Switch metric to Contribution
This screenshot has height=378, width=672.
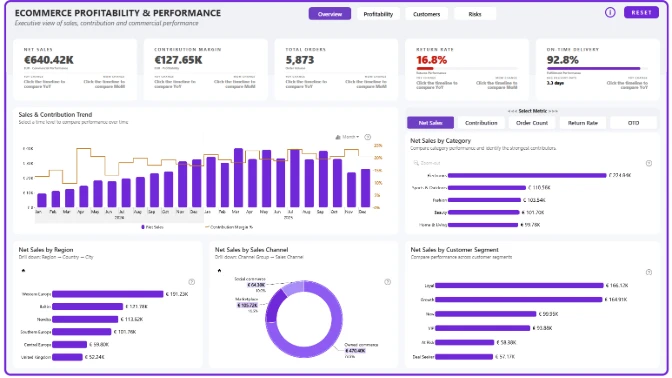coord(481,123)
